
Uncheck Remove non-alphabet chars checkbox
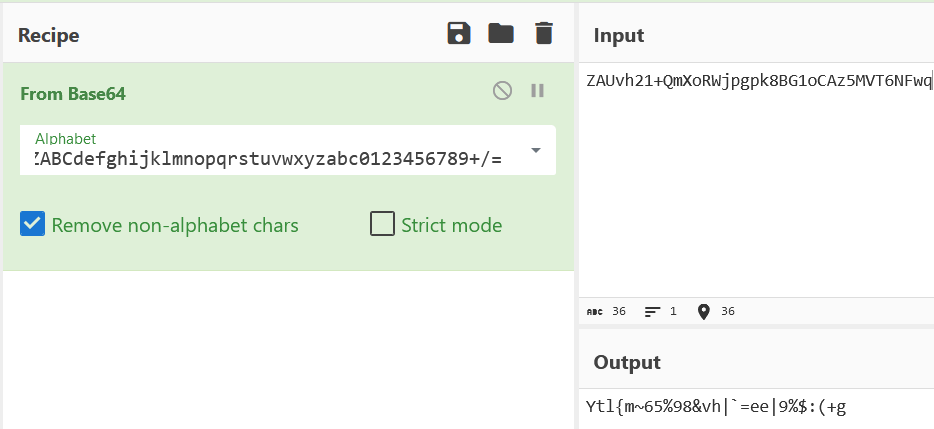pos(32,224)
